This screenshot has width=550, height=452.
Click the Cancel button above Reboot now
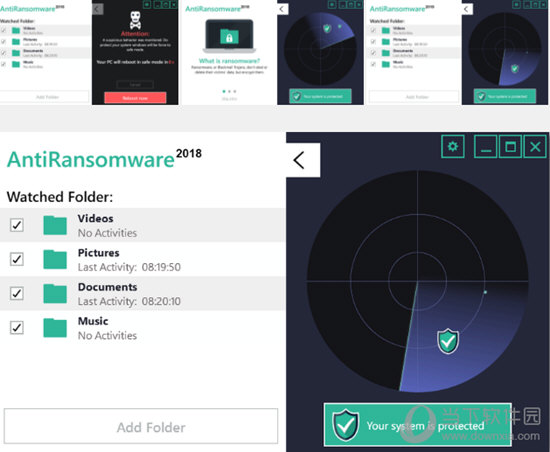click(x=135, y=85)
